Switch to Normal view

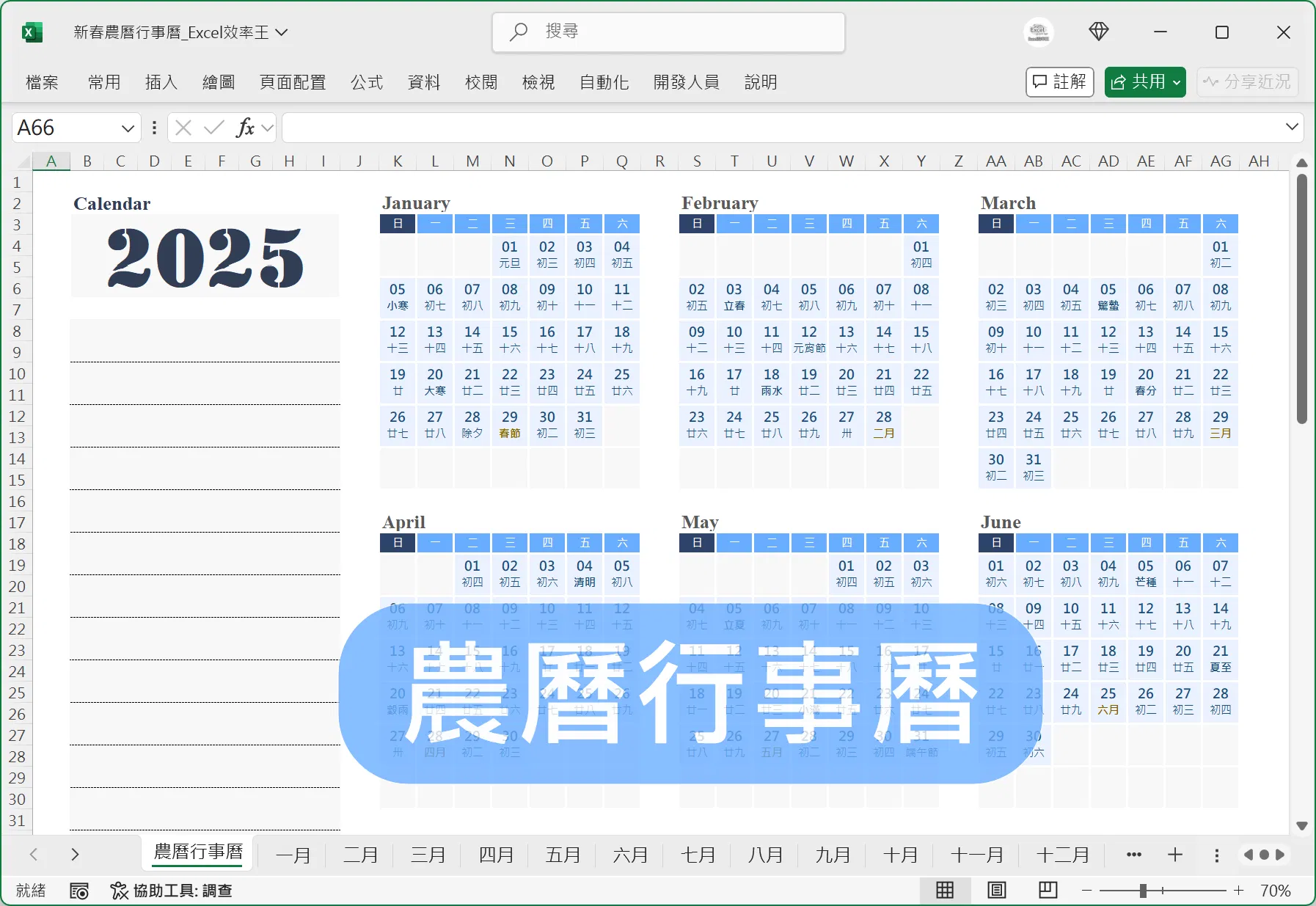pyautogui.click(x=945, y=891)
